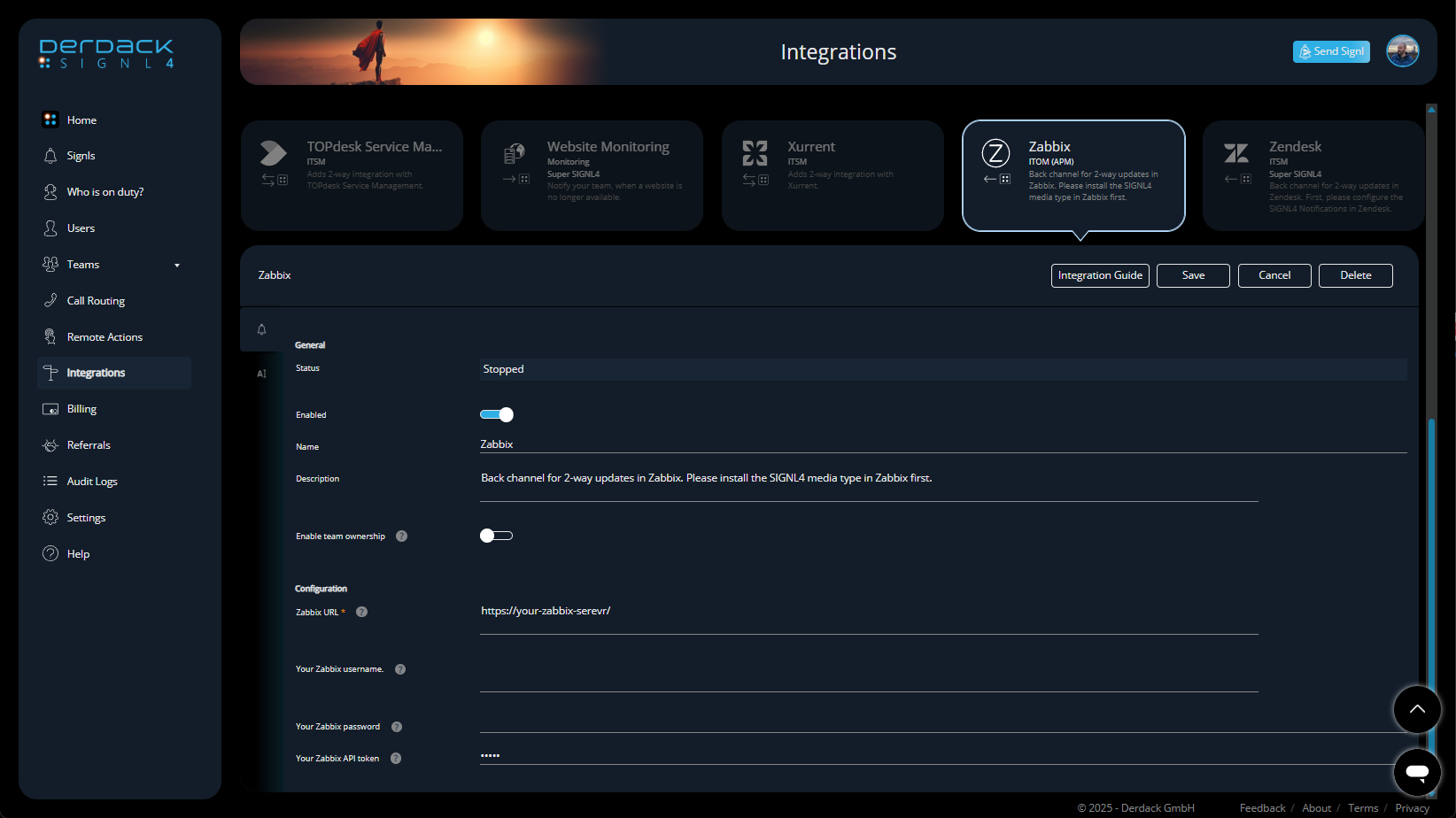Click the help icon beside Zabbix URL
Screen dimensions: 1456x818
coord(361,612)
